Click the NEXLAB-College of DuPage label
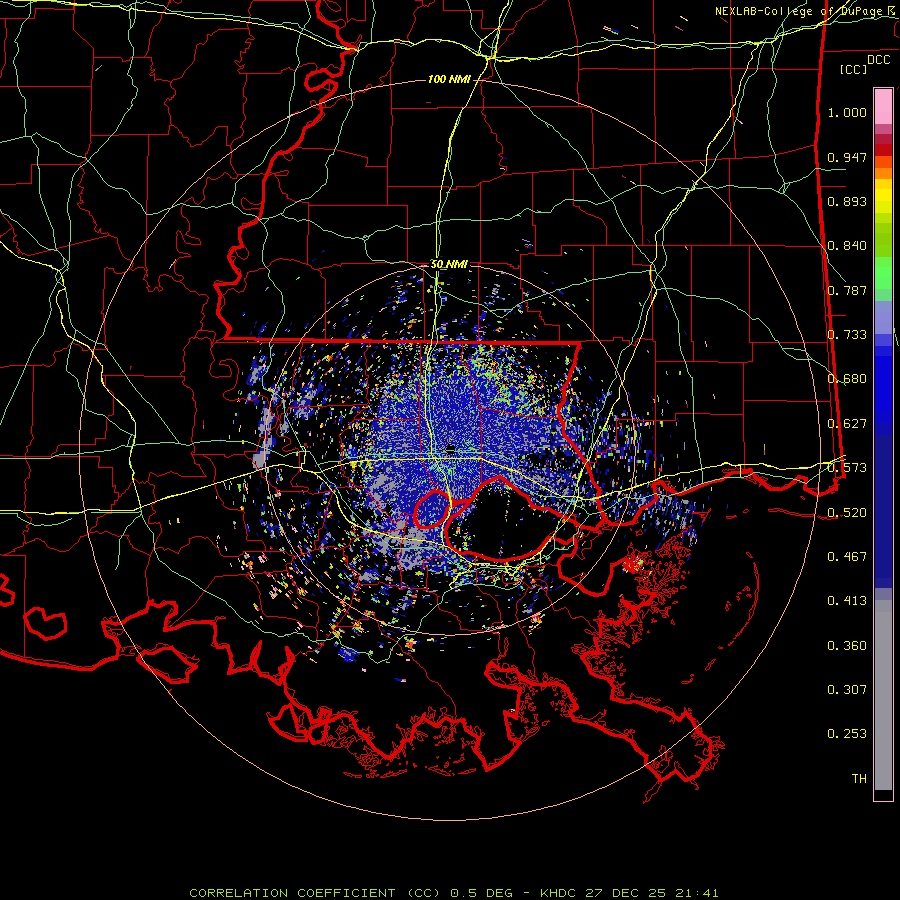 click(x=798, y=11)
